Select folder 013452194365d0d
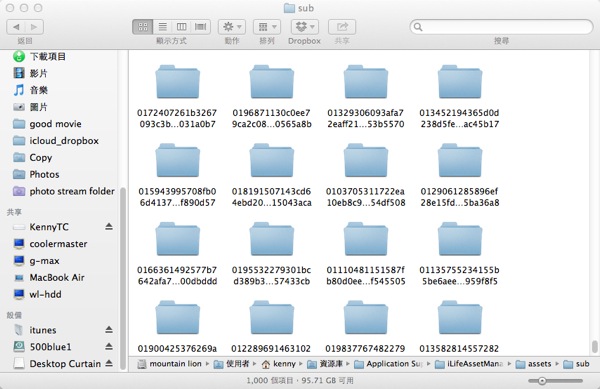 (460, 82)
